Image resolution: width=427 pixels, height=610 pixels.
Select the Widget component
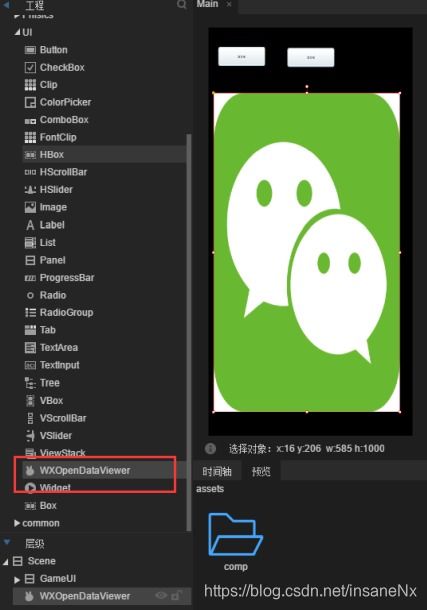pos(55,488)
